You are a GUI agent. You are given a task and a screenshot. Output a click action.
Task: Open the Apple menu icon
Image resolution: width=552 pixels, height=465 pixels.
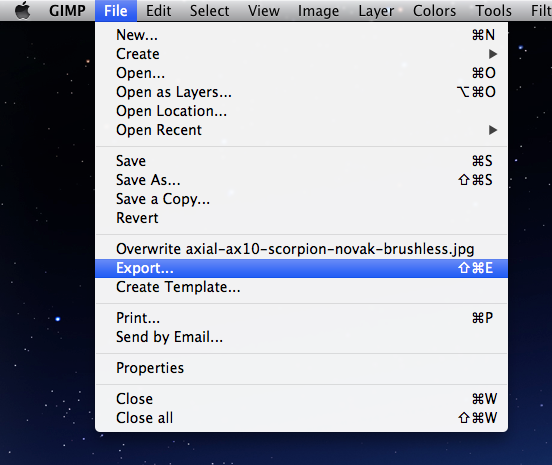click(23, 10)
